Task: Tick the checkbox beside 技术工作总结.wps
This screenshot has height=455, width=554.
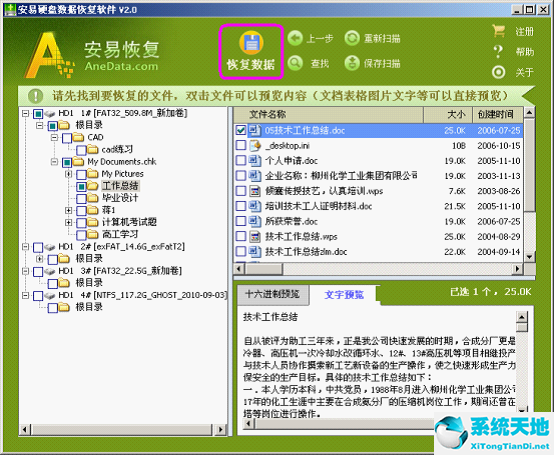Action: pyautogui.click(x=241, y=236)
